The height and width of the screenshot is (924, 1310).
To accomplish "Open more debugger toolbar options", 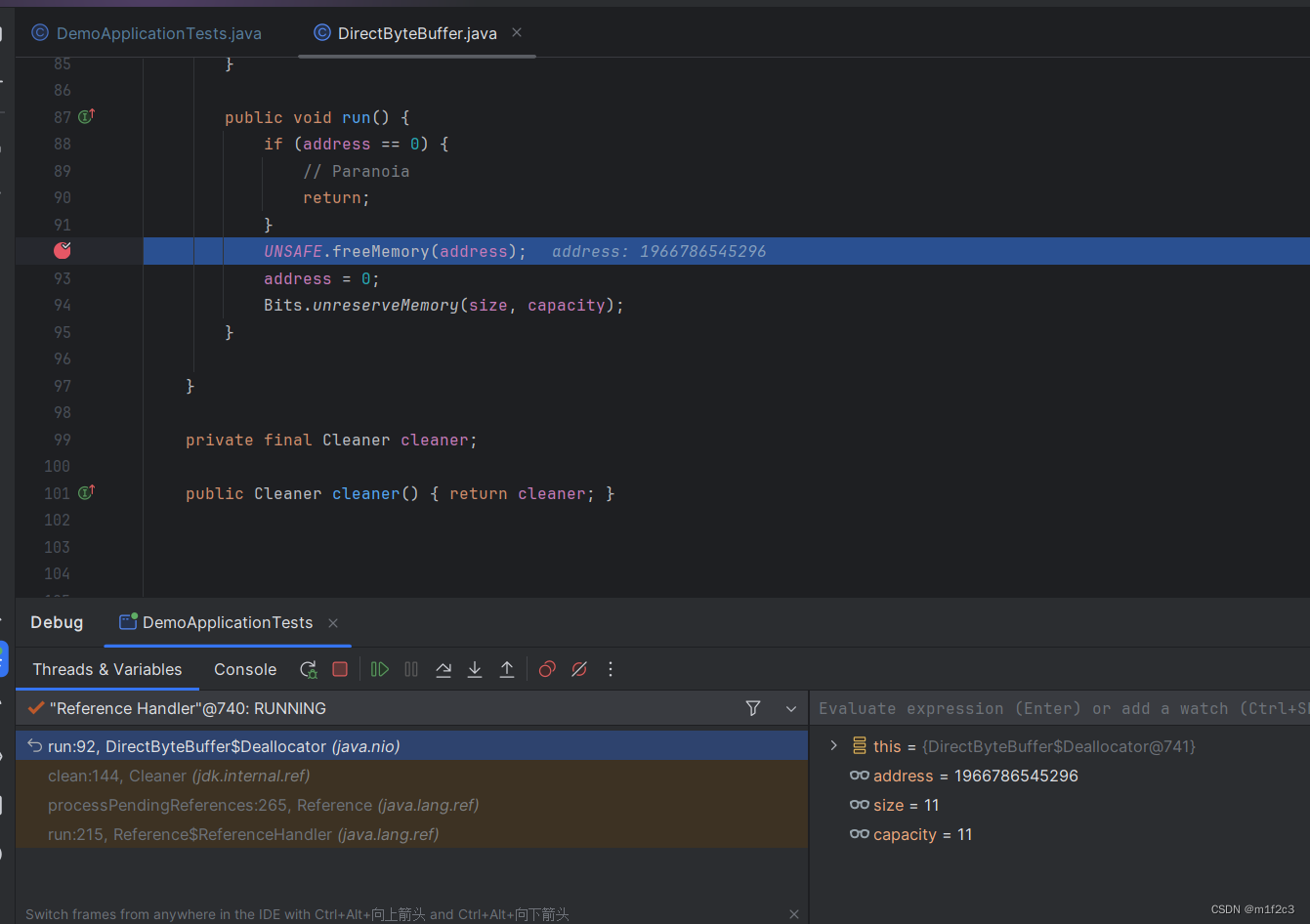I will tap(611, 669).
